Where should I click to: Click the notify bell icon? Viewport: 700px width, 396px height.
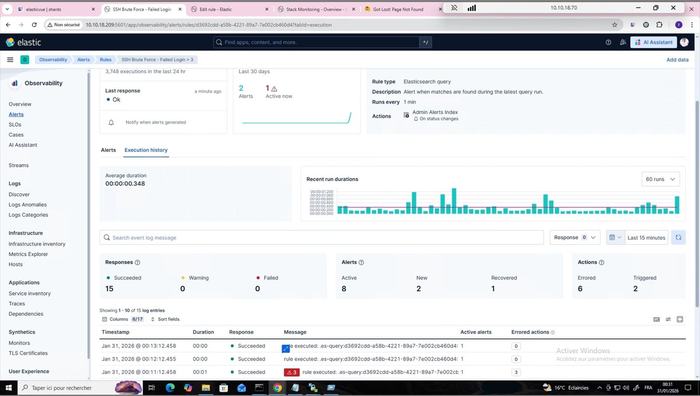click(x=111, y=122)
